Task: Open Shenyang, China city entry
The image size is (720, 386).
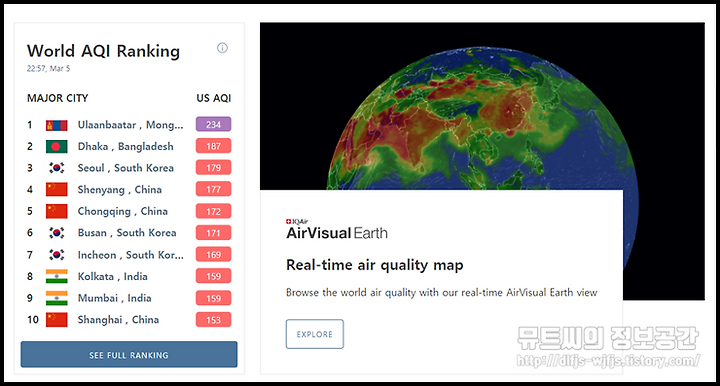Action: point(119,190)
